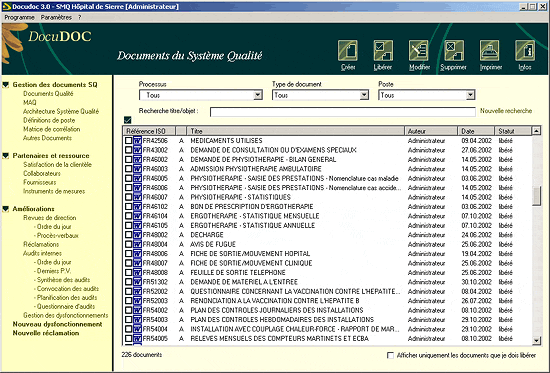
Task: Check the box for FR54002
Action: coord(128,310)
